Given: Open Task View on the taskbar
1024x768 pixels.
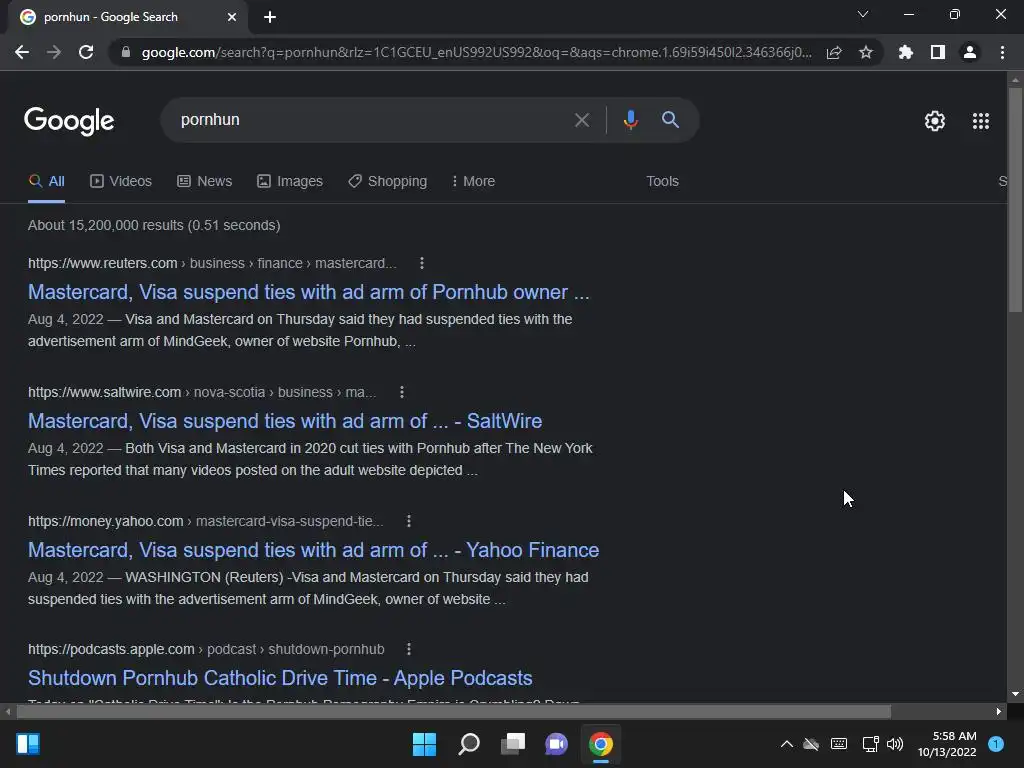Looking at the screenshot, I should [513, 744].
